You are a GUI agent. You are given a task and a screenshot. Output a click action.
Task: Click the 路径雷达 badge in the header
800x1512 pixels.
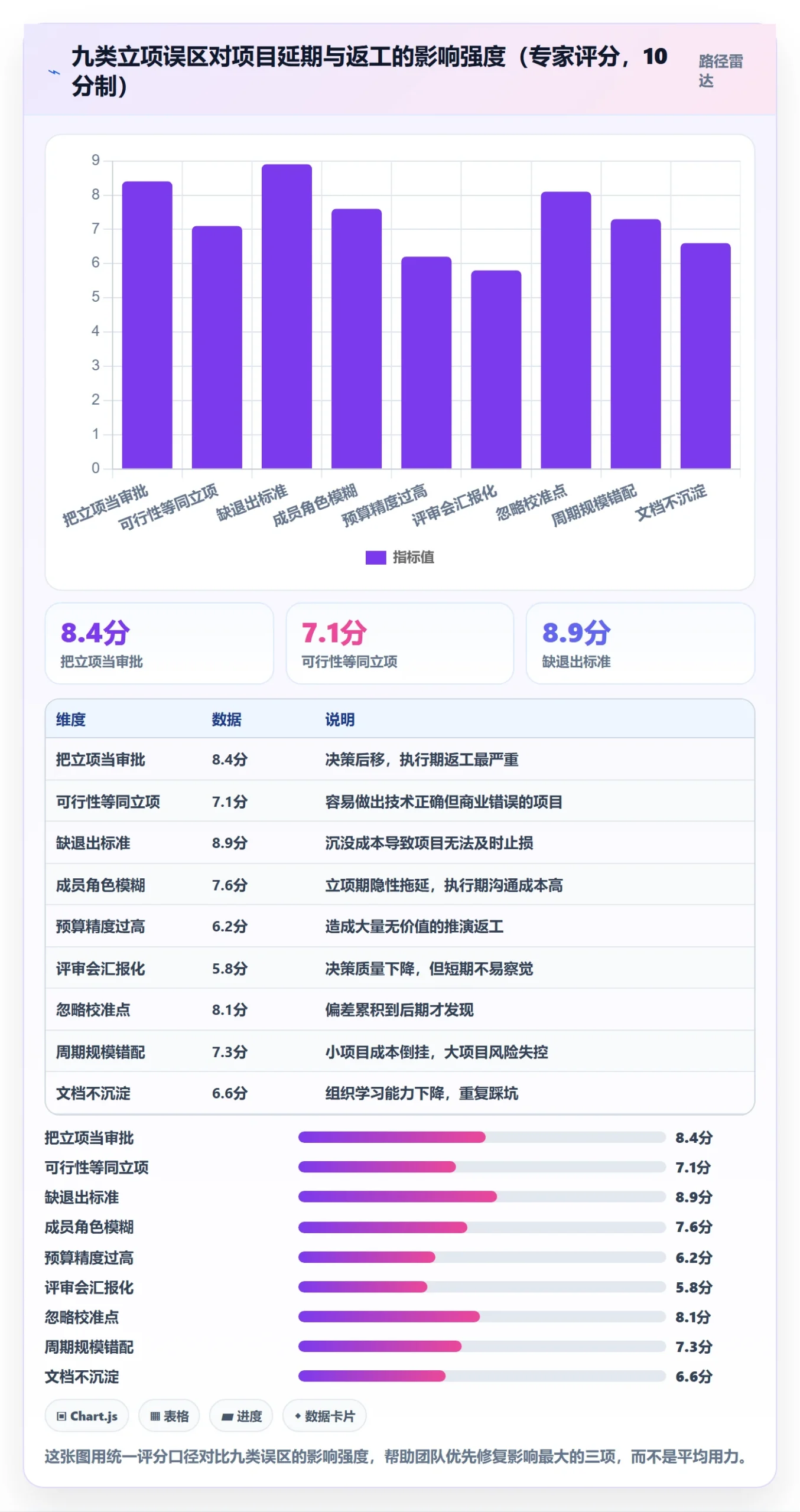[x=720, y=71]
